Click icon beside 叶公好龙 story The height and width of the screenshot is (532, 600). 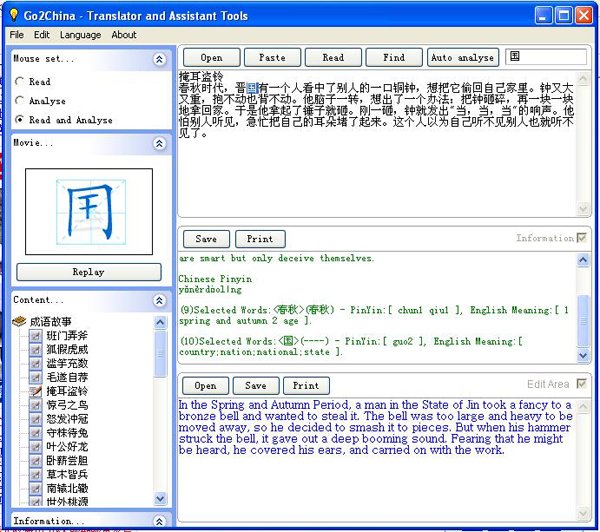coord(35,447)
